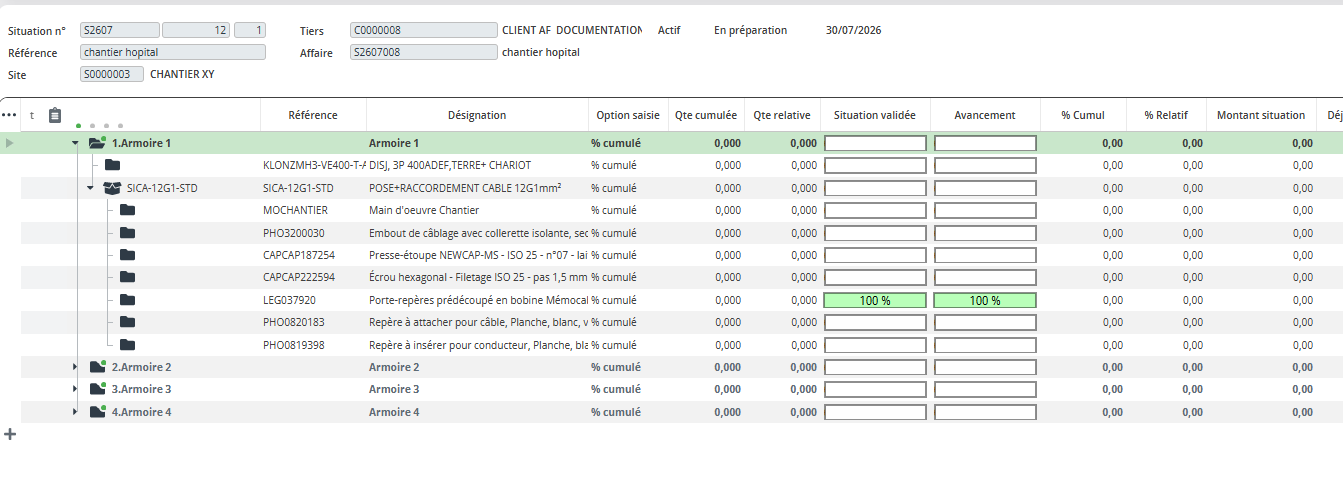Click the 100 % Situation validée bar of LEG037920
Image resolution: width=1343 pixels, height=478 pixels.
pyautogui.click(x=875, y=300)
